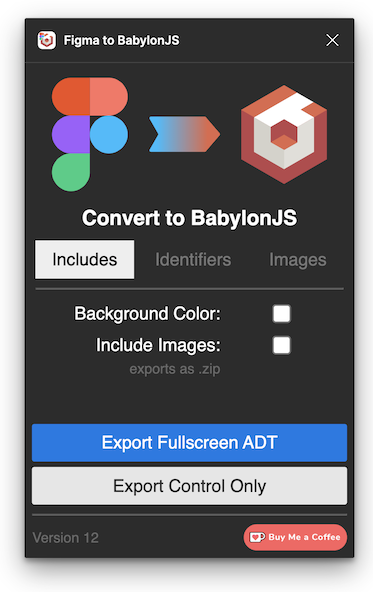
Task: Tick the Include Images checkbox
Action: [282, 345]
